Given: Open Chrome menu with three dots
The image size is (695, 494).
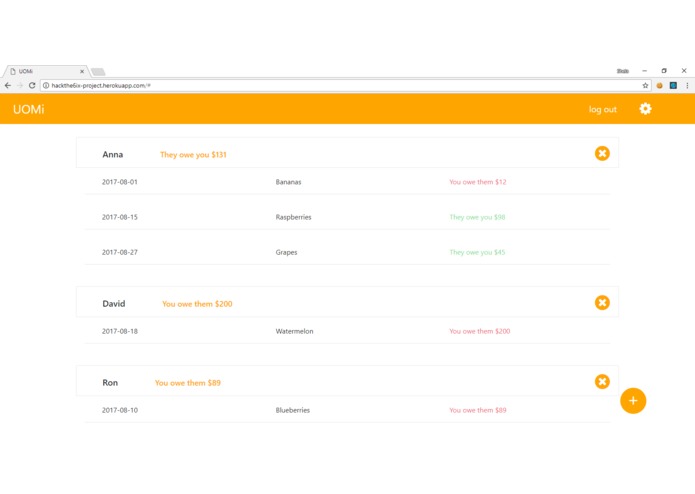Looking at the screenshot, I should pos(687,86).
